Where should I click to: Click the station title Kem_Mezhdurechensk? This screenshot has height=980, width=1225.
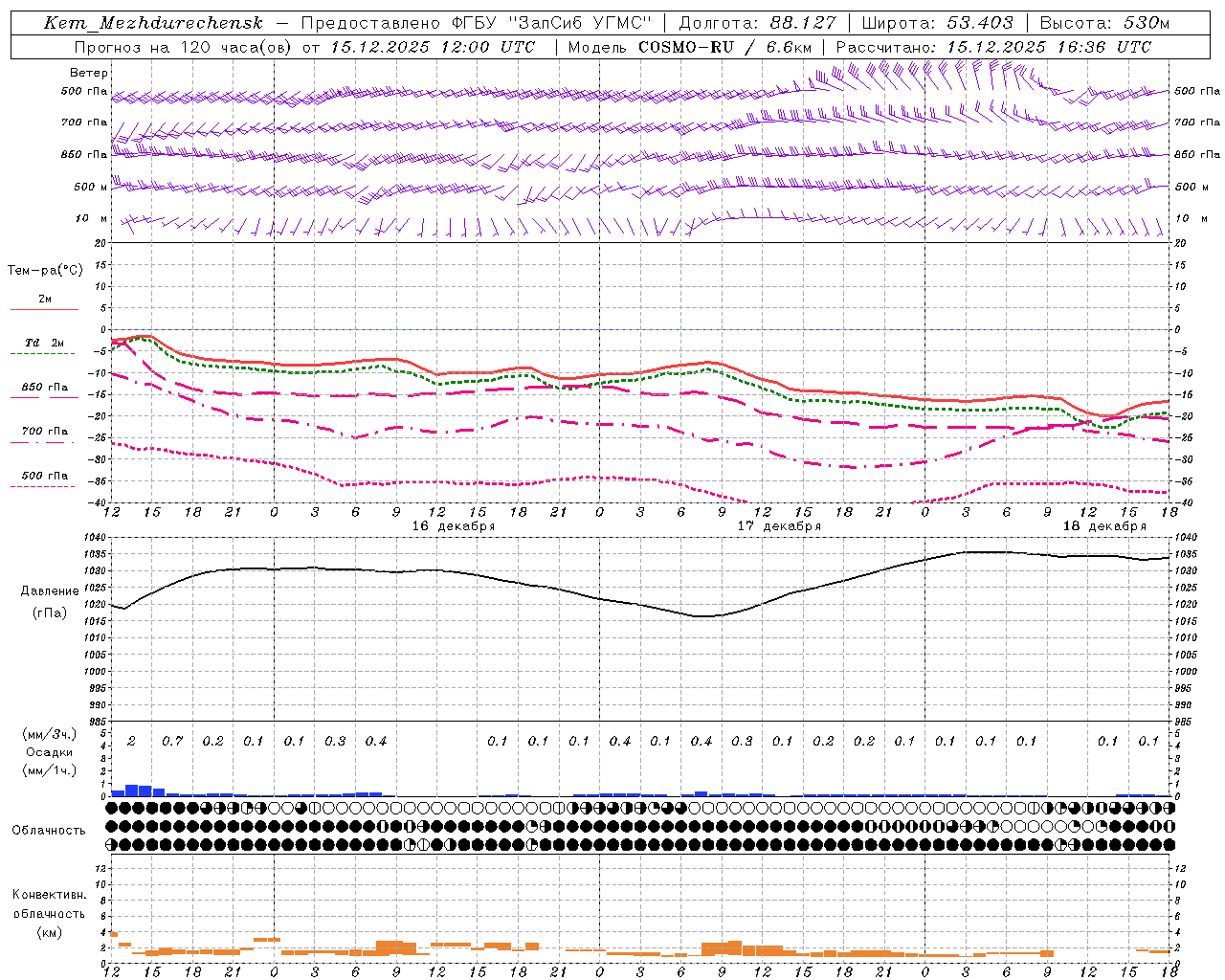(x=153, y=23)
